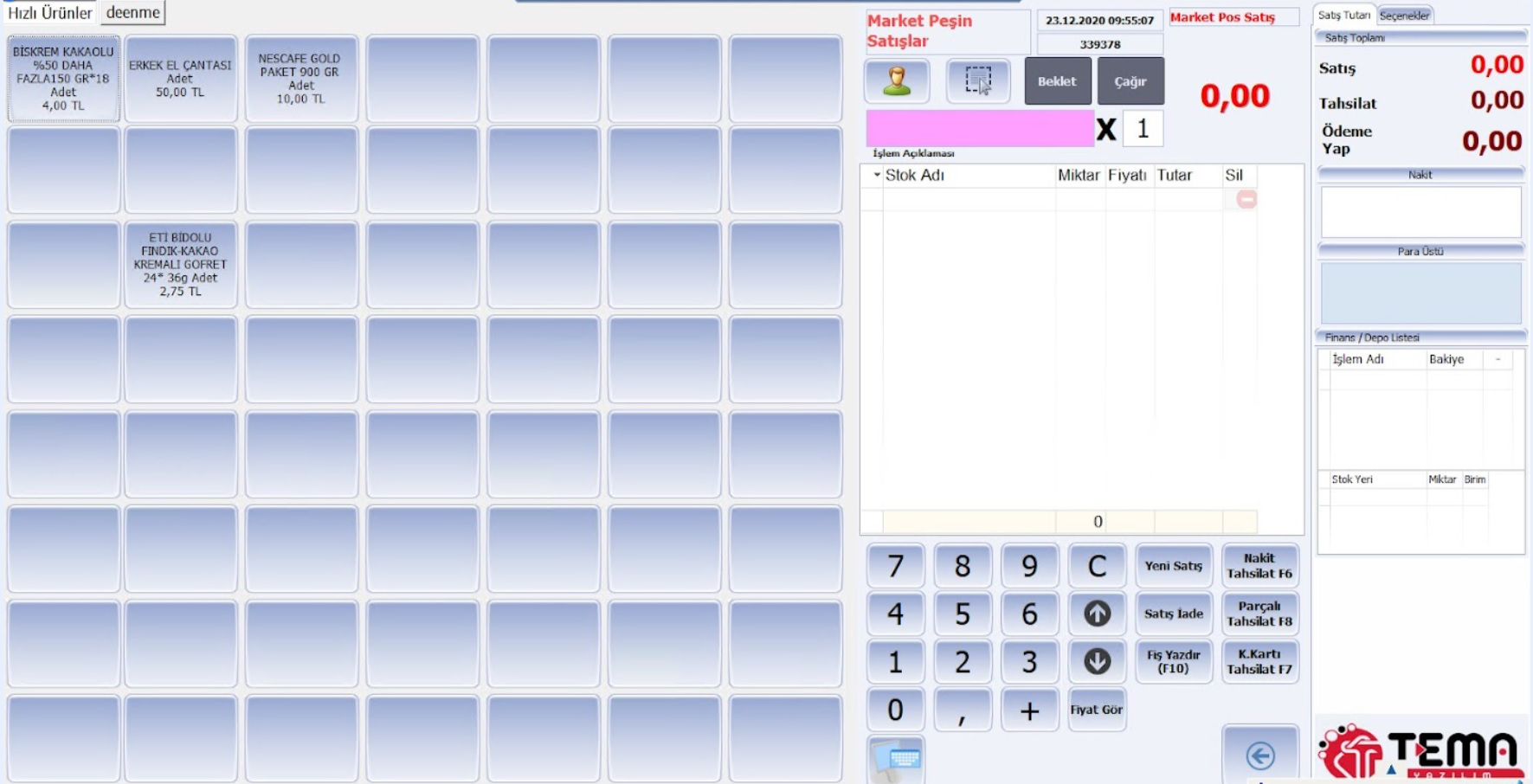Click the quantity multiplier field
1533x784 pixels.
(1143, 129)
